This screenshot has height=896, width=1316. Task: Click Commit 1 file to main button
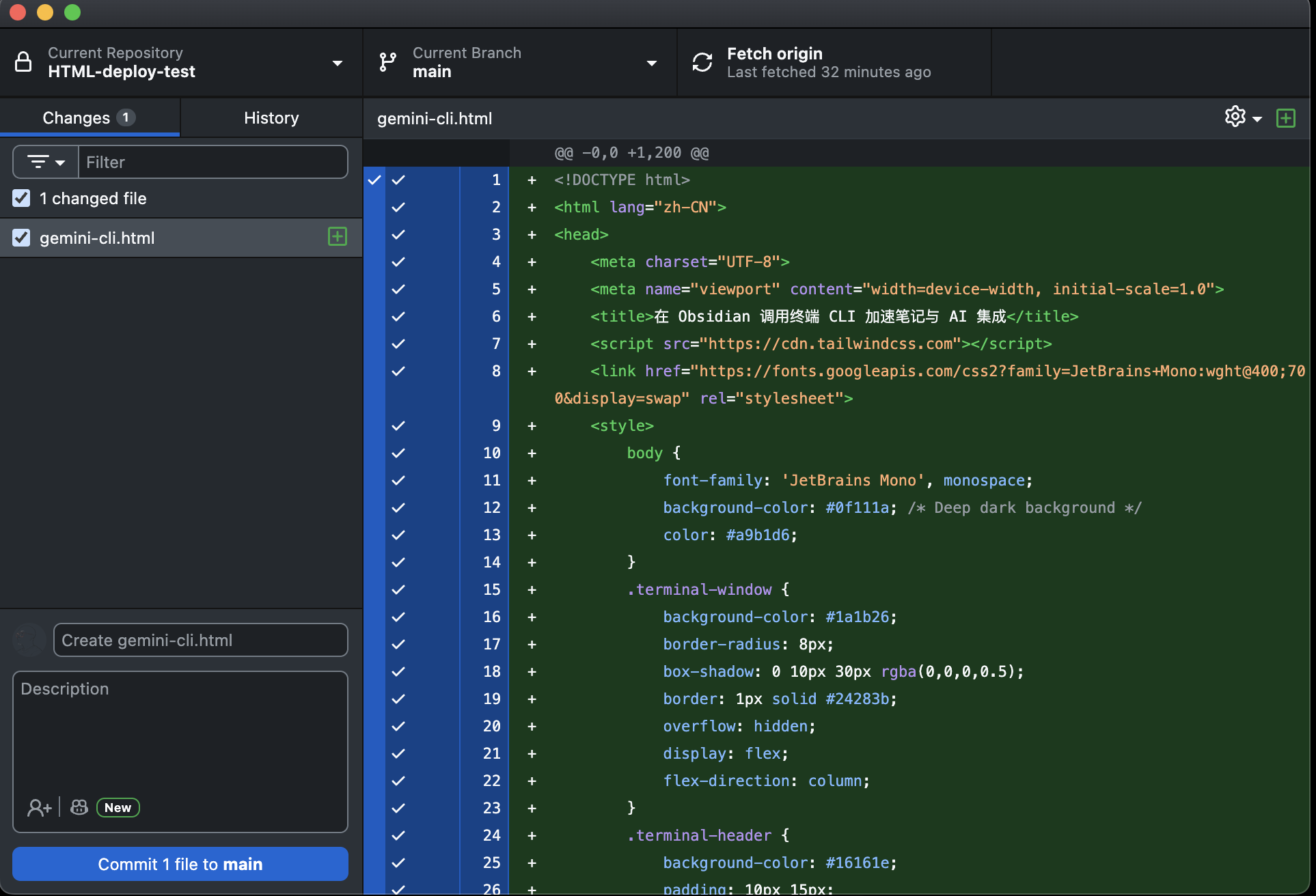tap(180, 864)
